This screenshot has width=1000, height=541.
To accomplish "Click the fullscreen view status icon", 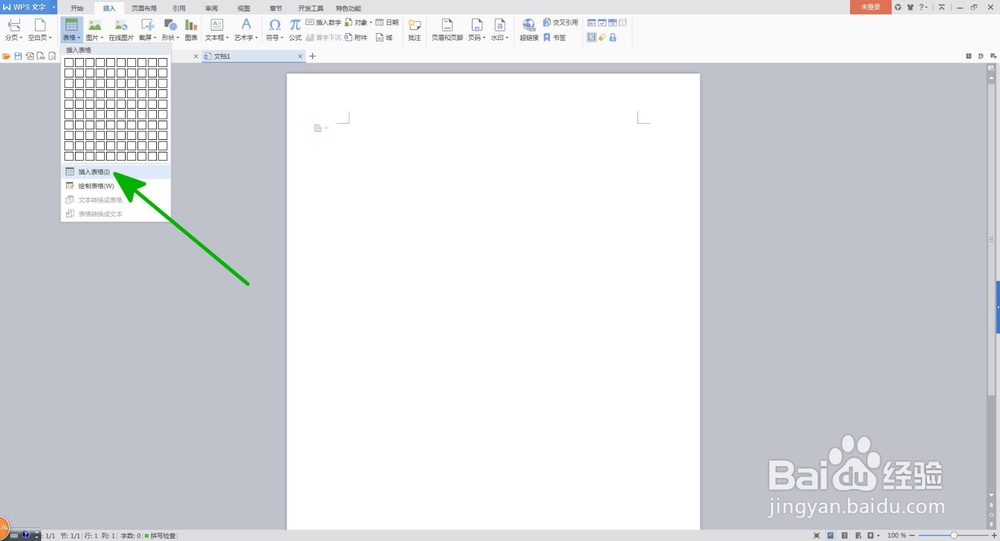I will 816,535.
